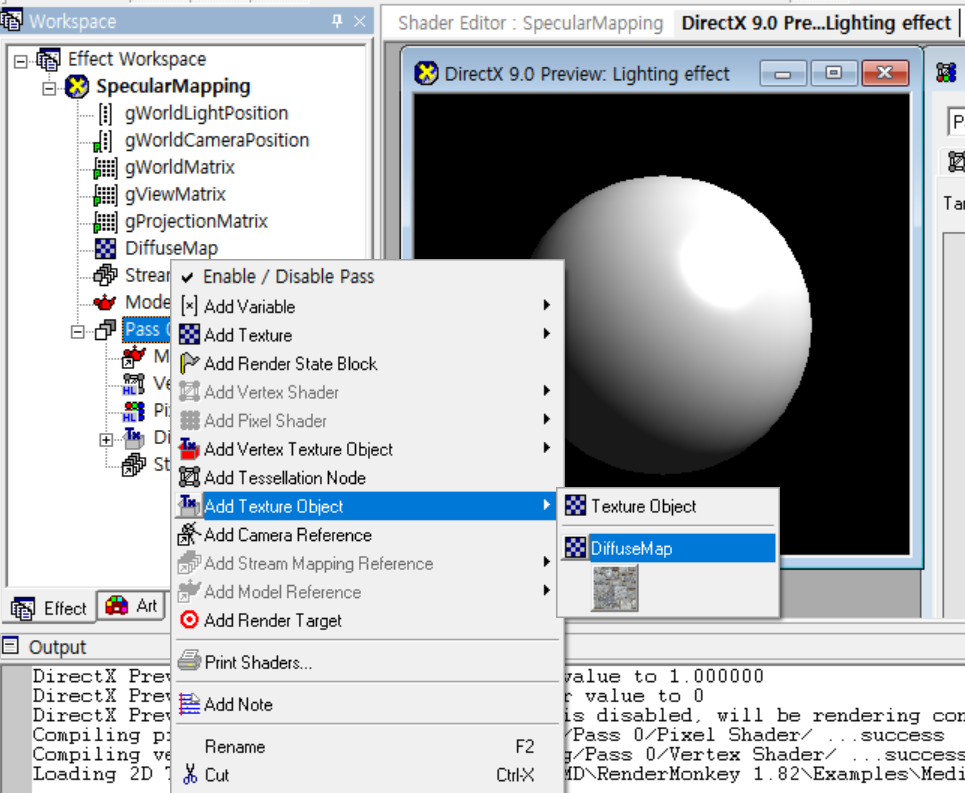The image size is (965, 793).
Task: Open Add Vertex Texture Object submenu arrow
Action: point(547,448)
